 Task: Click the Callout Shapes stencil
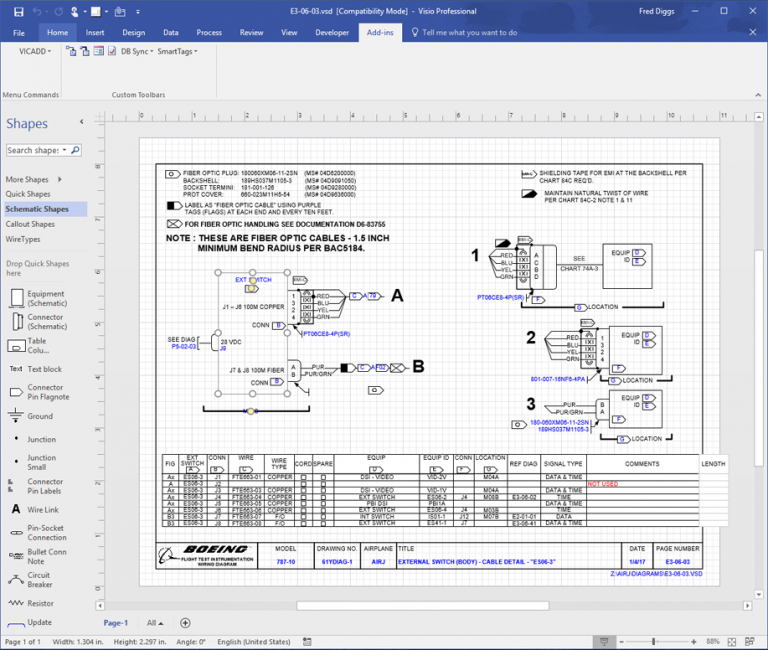pos(30,224)
